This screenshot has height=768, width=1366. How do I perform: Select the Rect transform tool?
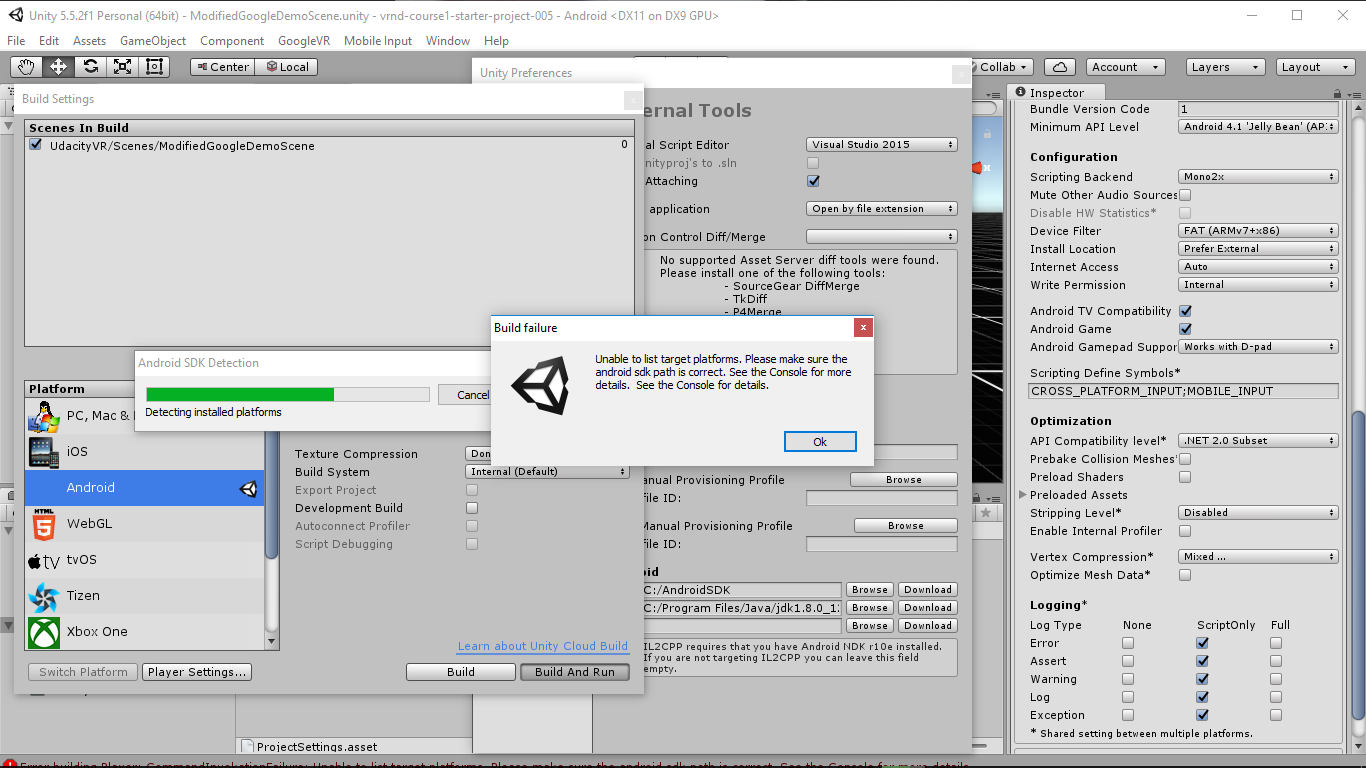154,67
